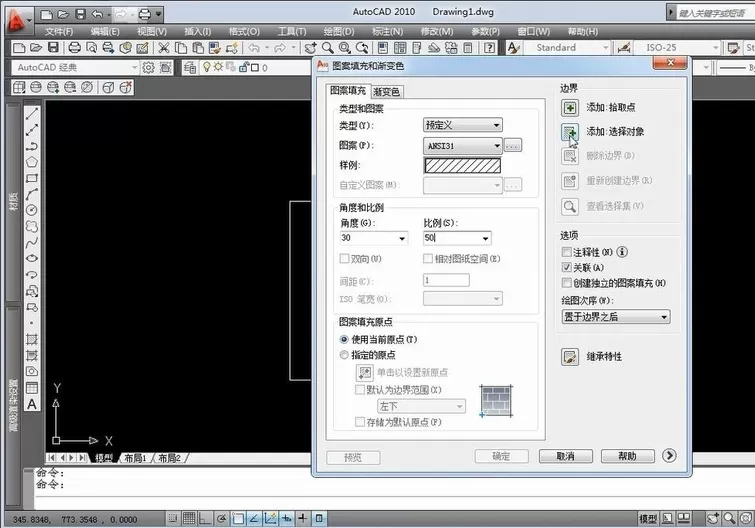Click the Save floppy icon in standard toolbar

coord(53,48)
